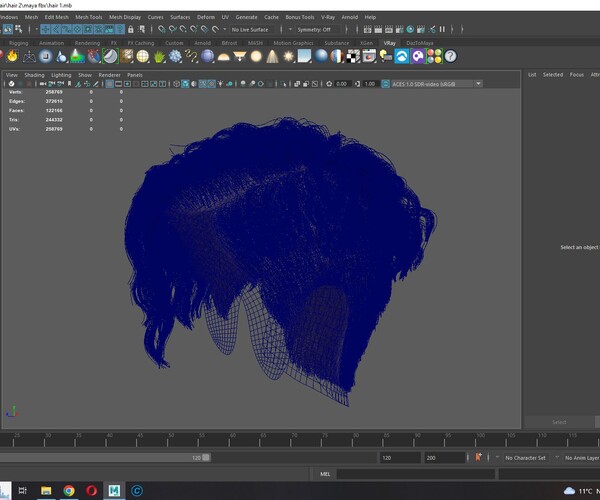Click the four colored balls shelf icon

tap(434, 57)
